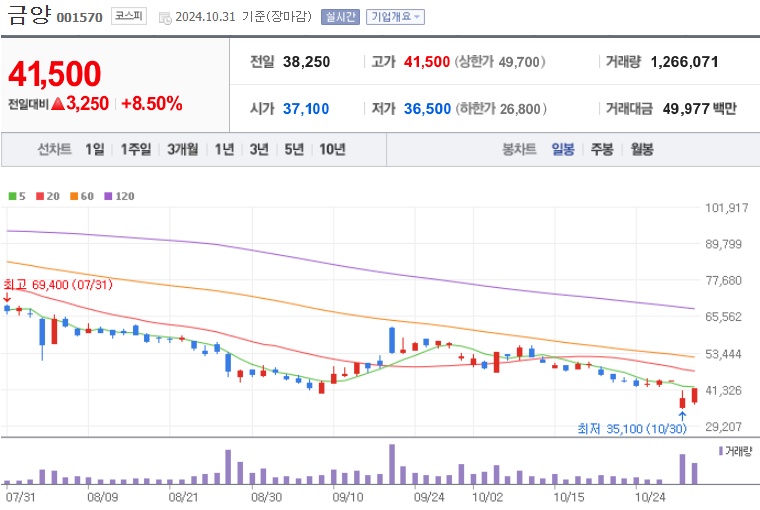Click the calendar icon beside the 2024.10.31 date

point(165,18)
